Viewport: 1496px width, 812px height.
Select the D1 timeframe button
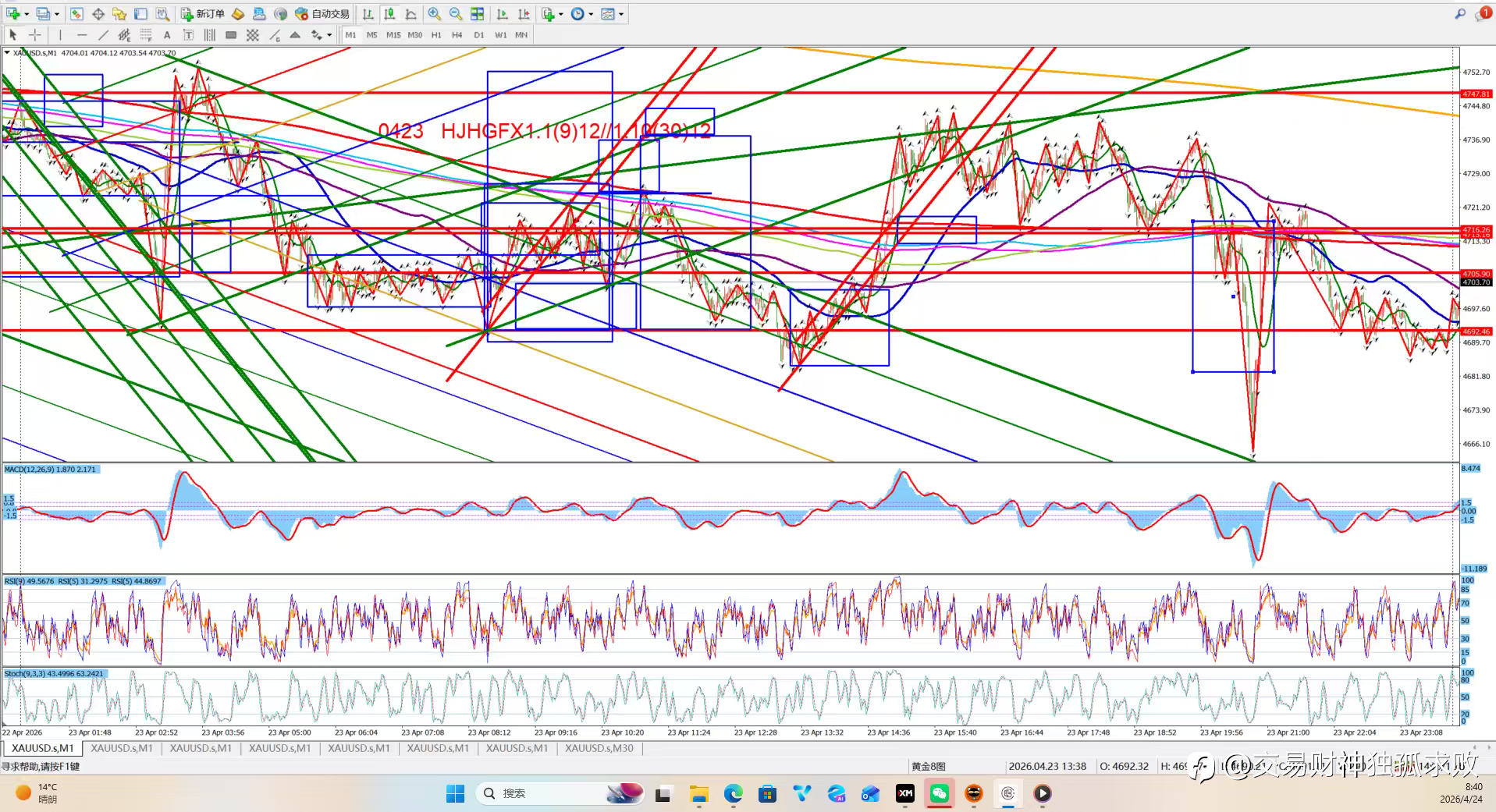pyautogui.click(x=478, y=35)
